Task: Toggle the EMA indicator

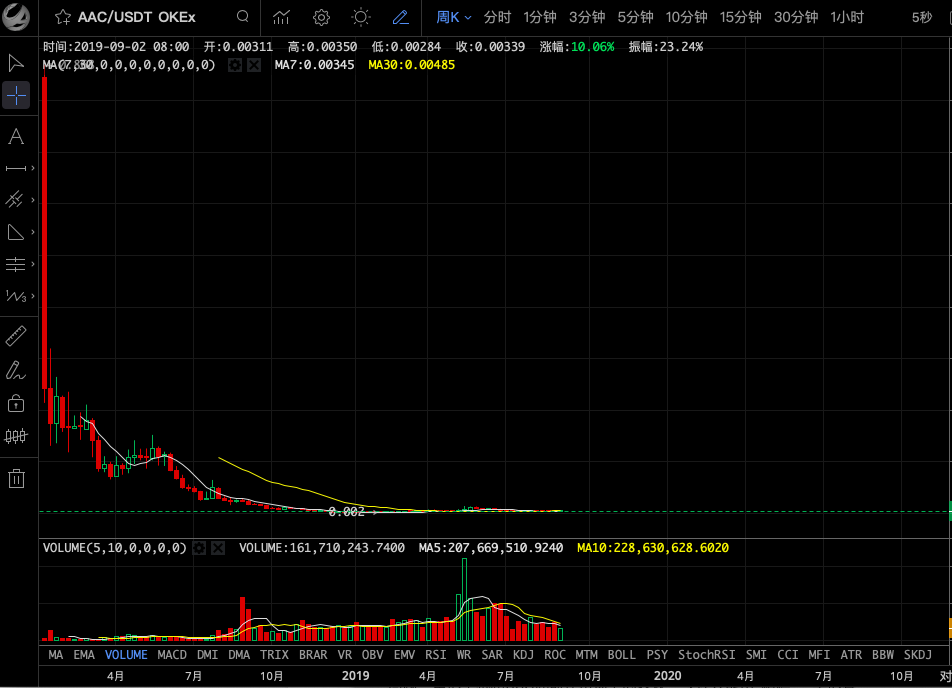Action: pos(84,655)
